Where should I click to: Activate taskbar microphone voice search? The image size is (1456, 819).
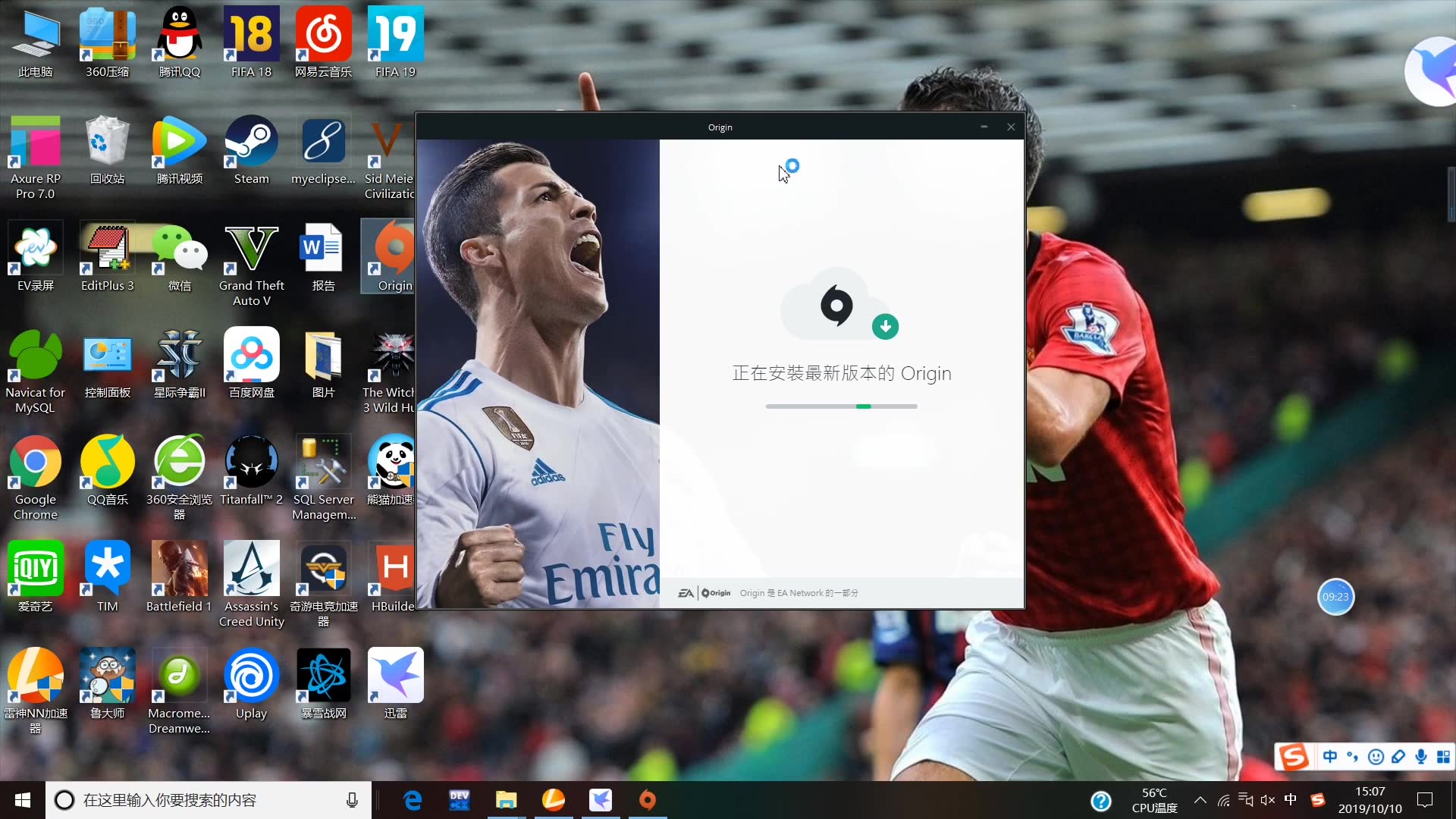click(x=352, y=800)
